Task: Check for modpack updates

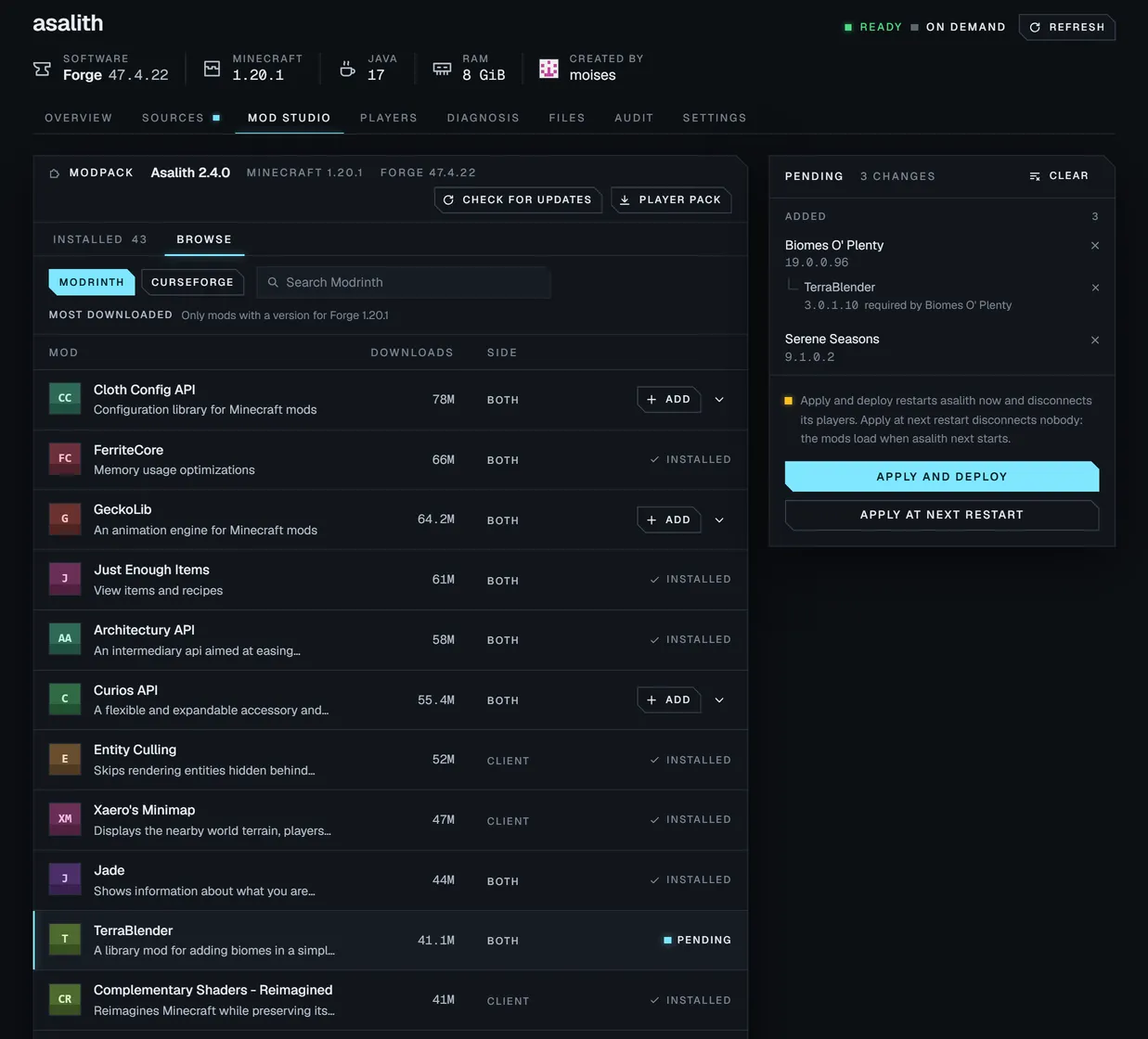Action: pos(518,199)
